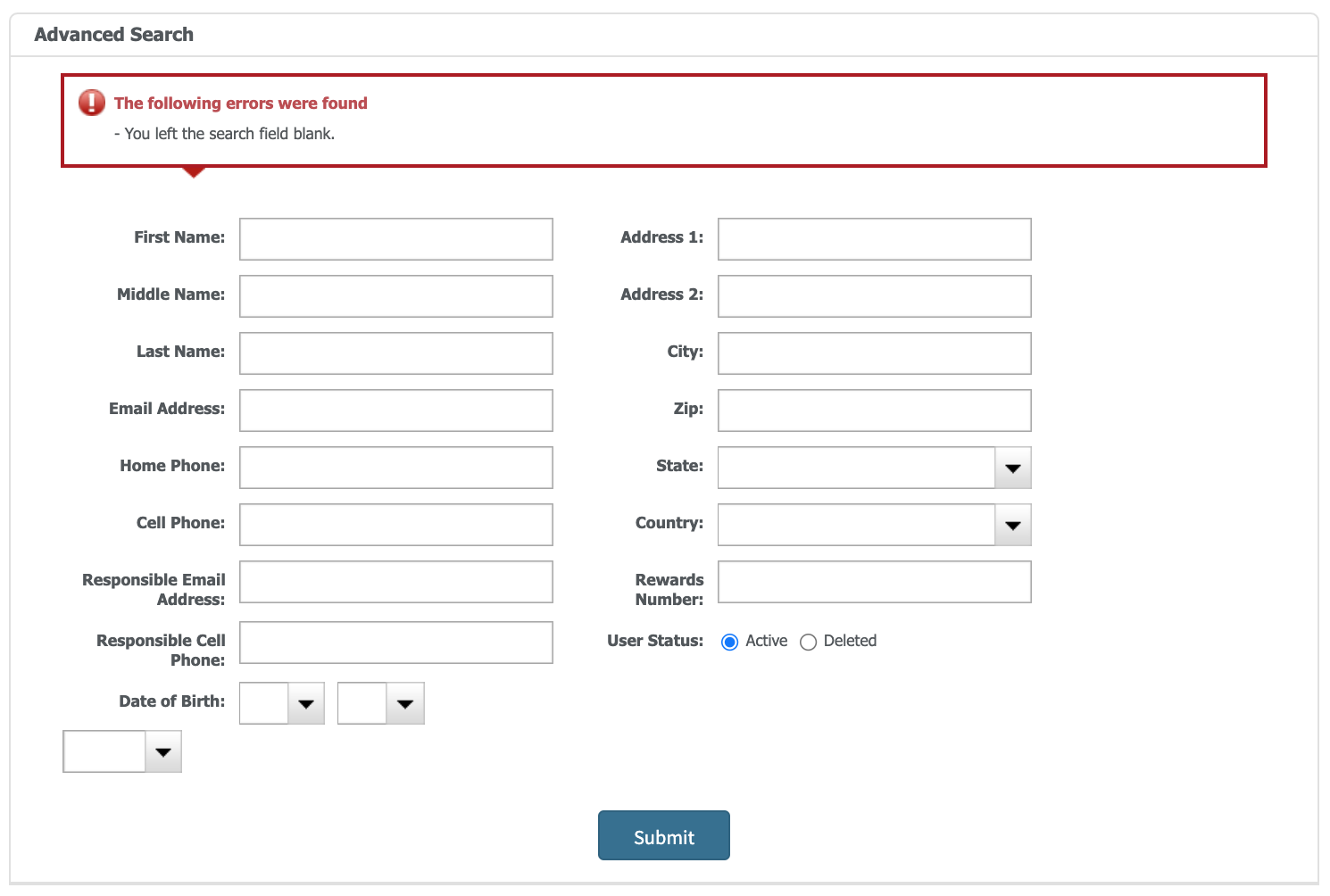
Task: Click the 'User Status:' label
Action: pyautogui.click(x=655, y=641)
